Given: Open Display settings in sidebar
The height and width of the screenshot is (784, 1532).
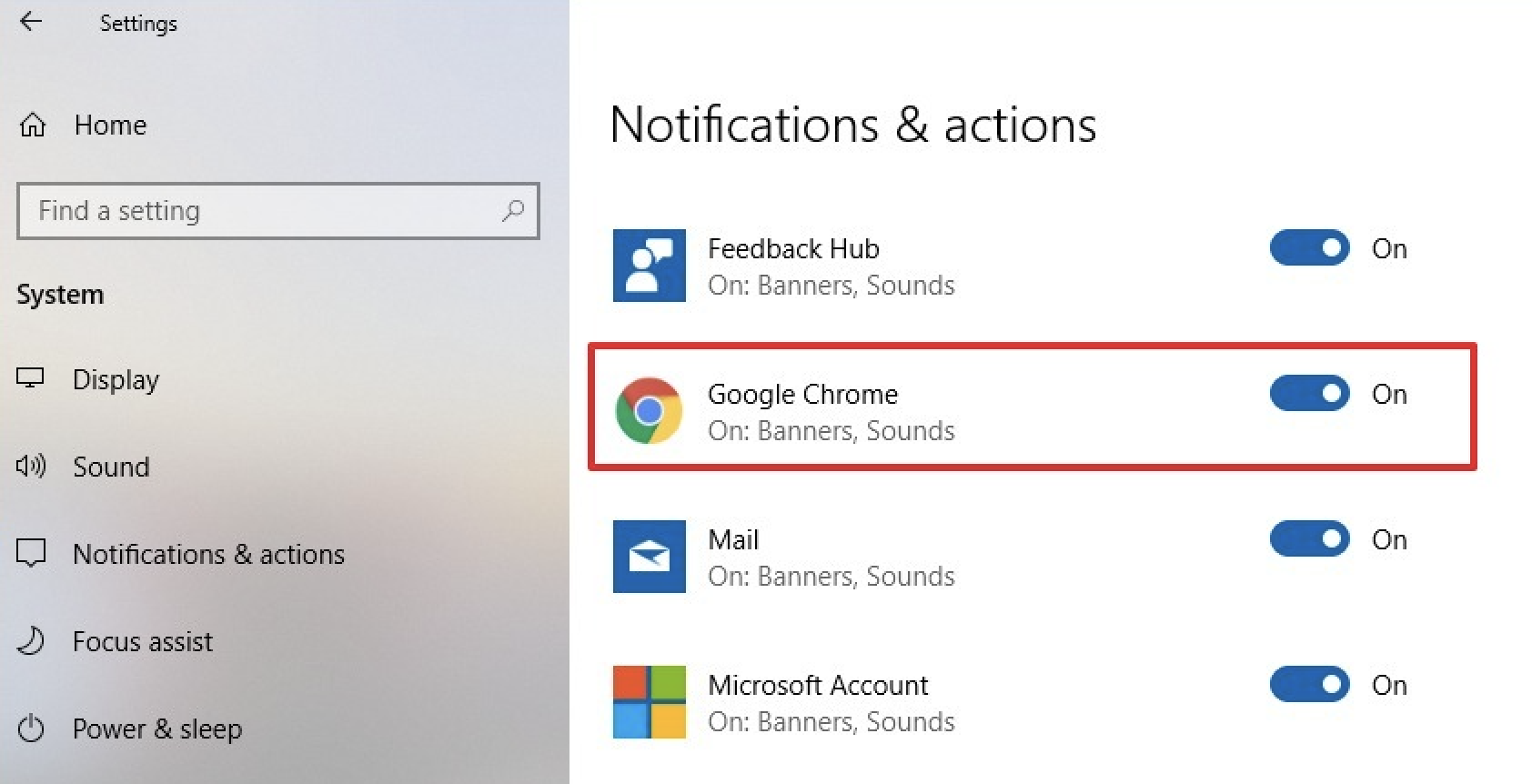Looking at the screenshot, I should tap(116, 379).
